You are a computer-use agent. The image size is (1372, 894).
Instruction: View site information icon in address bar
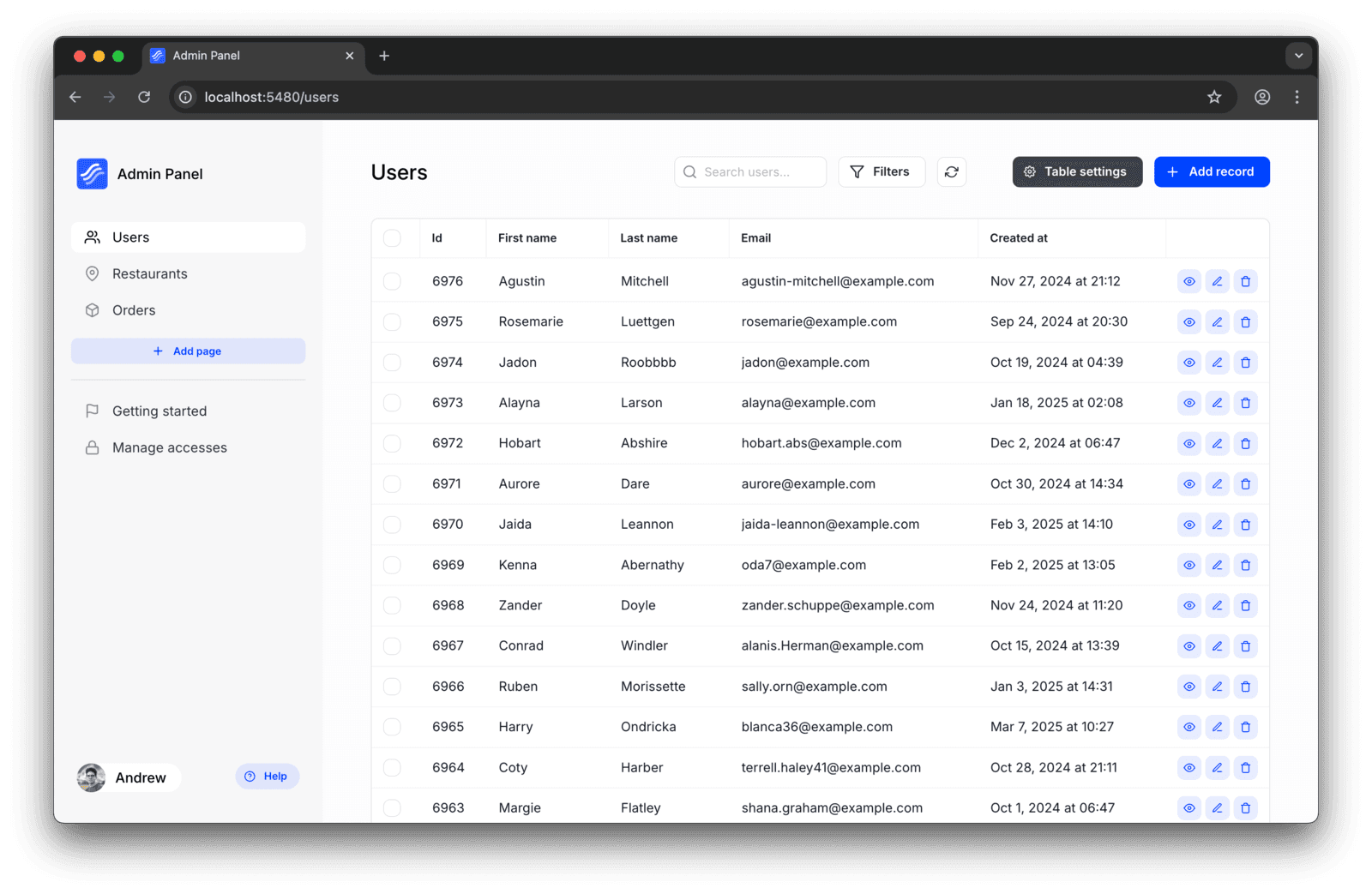point(185,97)
